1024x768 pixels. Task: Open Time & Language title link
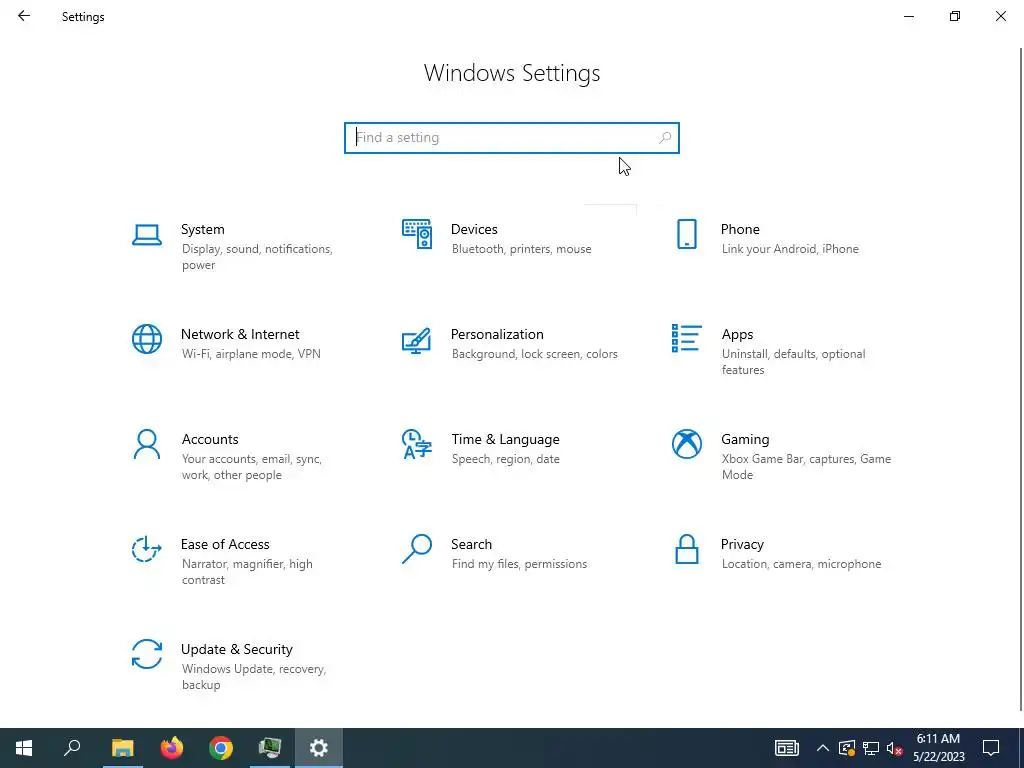pos(505,440)
